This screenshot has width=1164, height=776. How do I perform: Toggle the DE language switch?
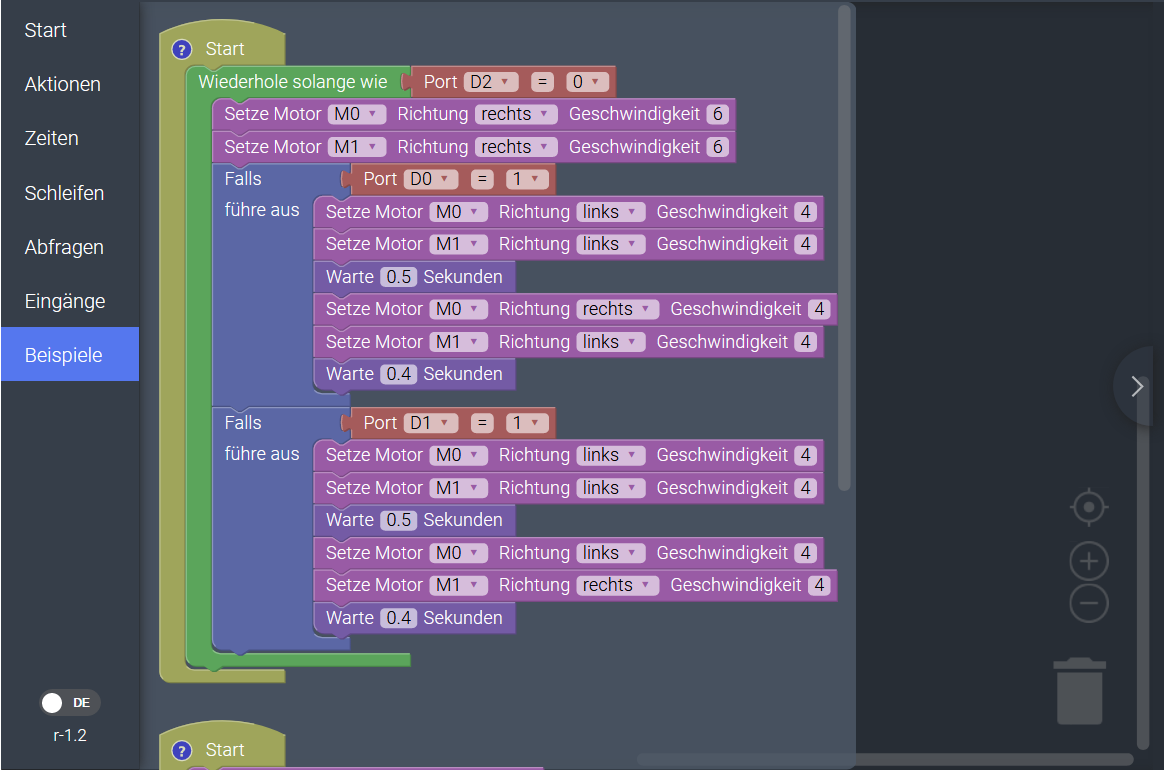coord(69,703)
